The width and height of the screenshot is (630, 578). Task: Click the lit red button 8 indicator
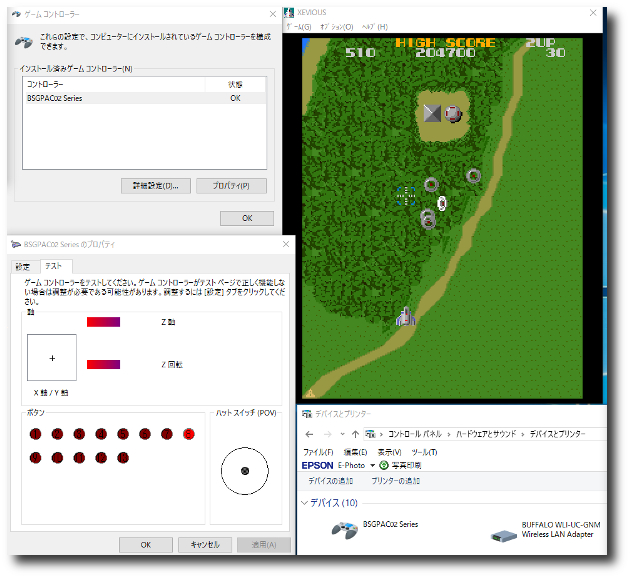click(x=188, y=434)
